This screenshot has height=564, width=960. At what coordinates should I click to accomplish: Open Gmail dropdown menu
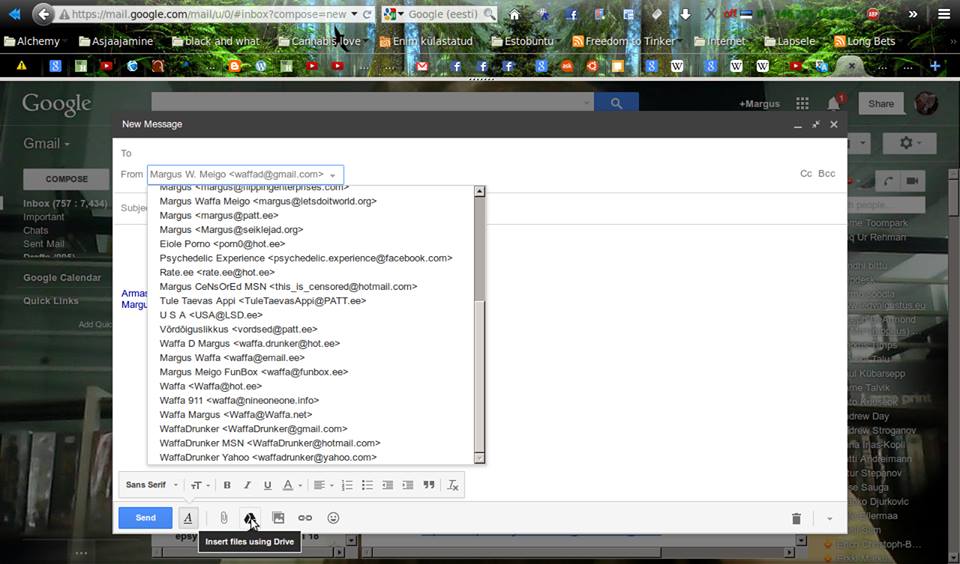(47, 144)
